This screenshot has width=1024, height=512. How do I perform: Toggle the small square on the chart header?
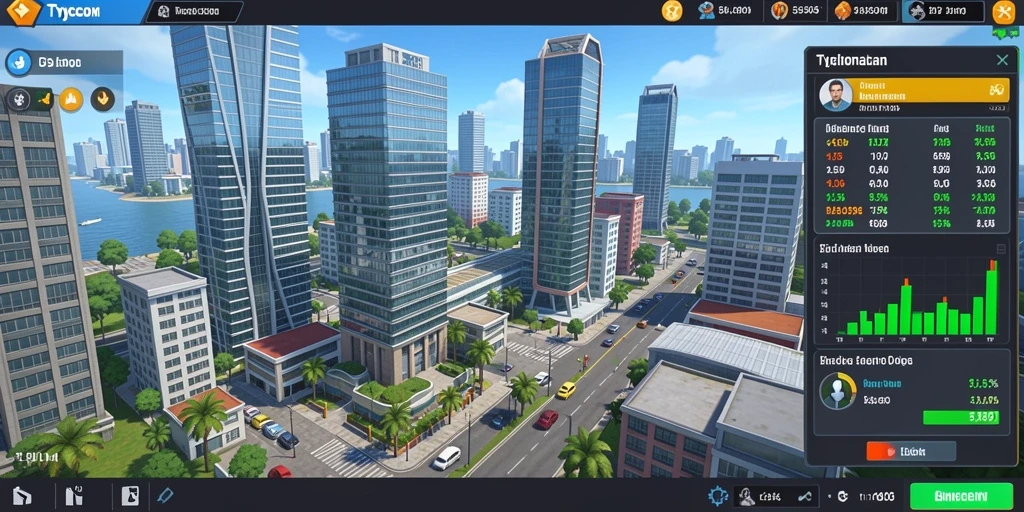pyautogui.click(x=1000, y=249)
